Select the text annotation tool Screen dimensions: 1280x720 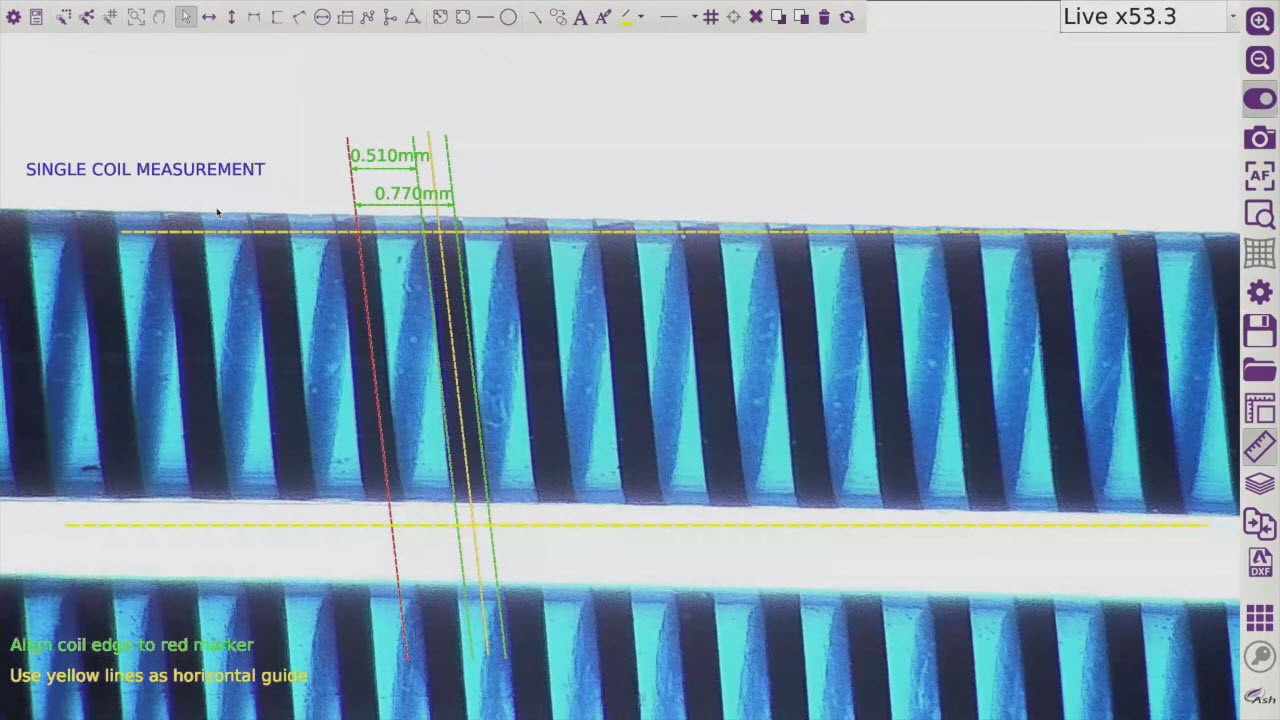tap(580, 17)
